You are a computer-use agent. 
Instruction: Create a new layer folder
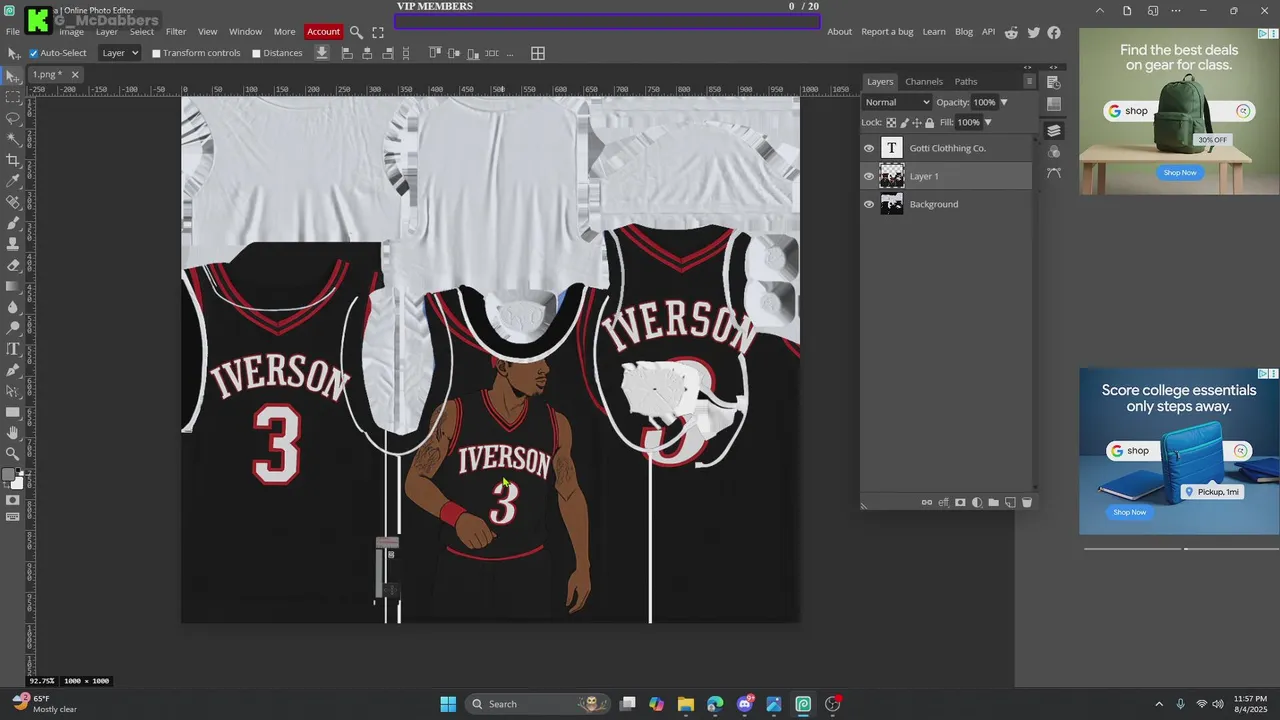pos(993,502)
